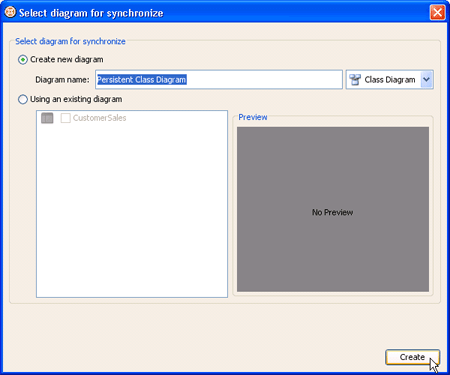The width and height of the screenshot is (450, 375).
Task: Open the Class Diagram type dropdown arrow
Action: click(427, 80)
